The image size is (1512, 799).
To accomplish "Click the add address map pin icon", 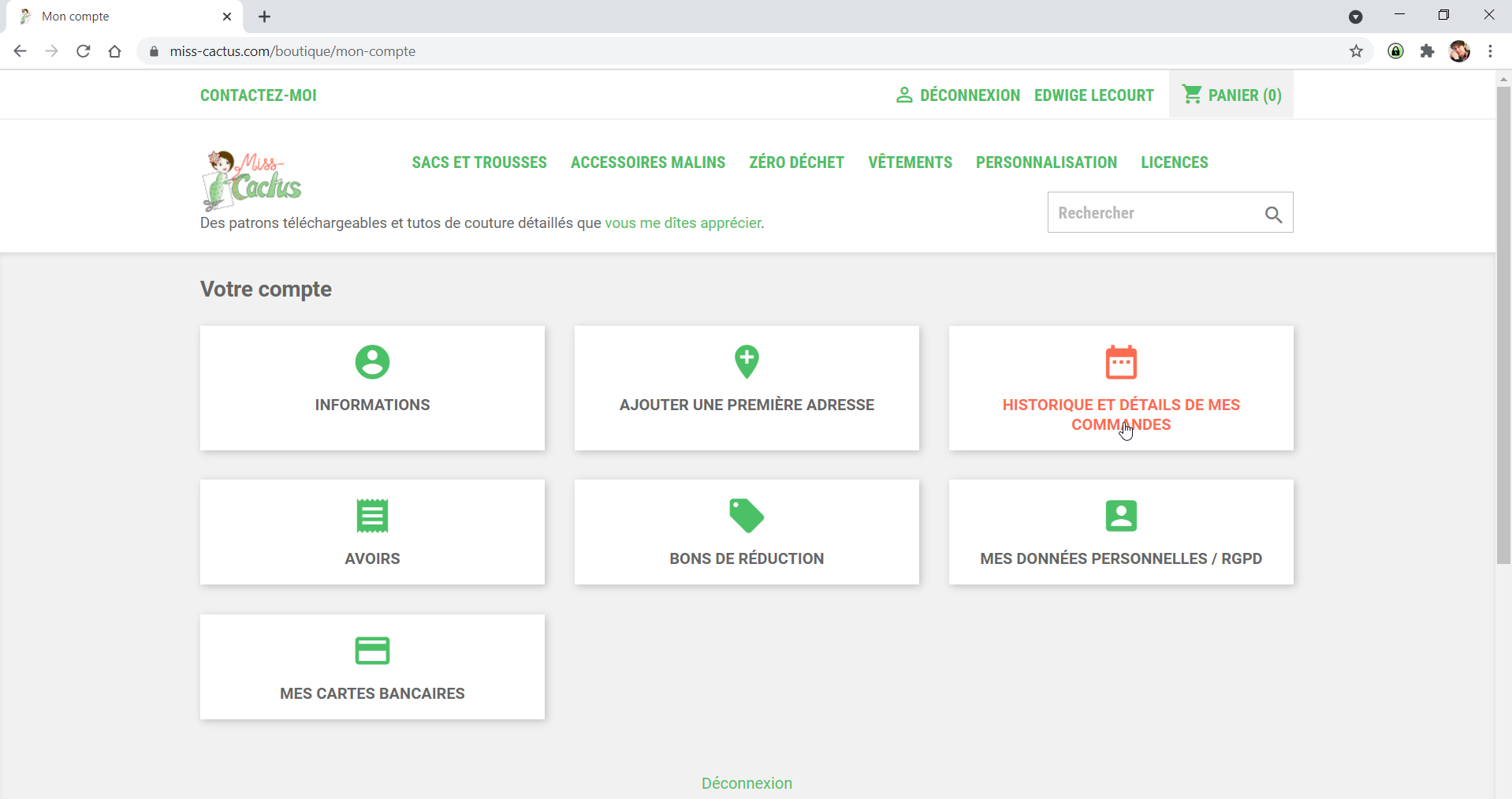I will tap(747, 362).
